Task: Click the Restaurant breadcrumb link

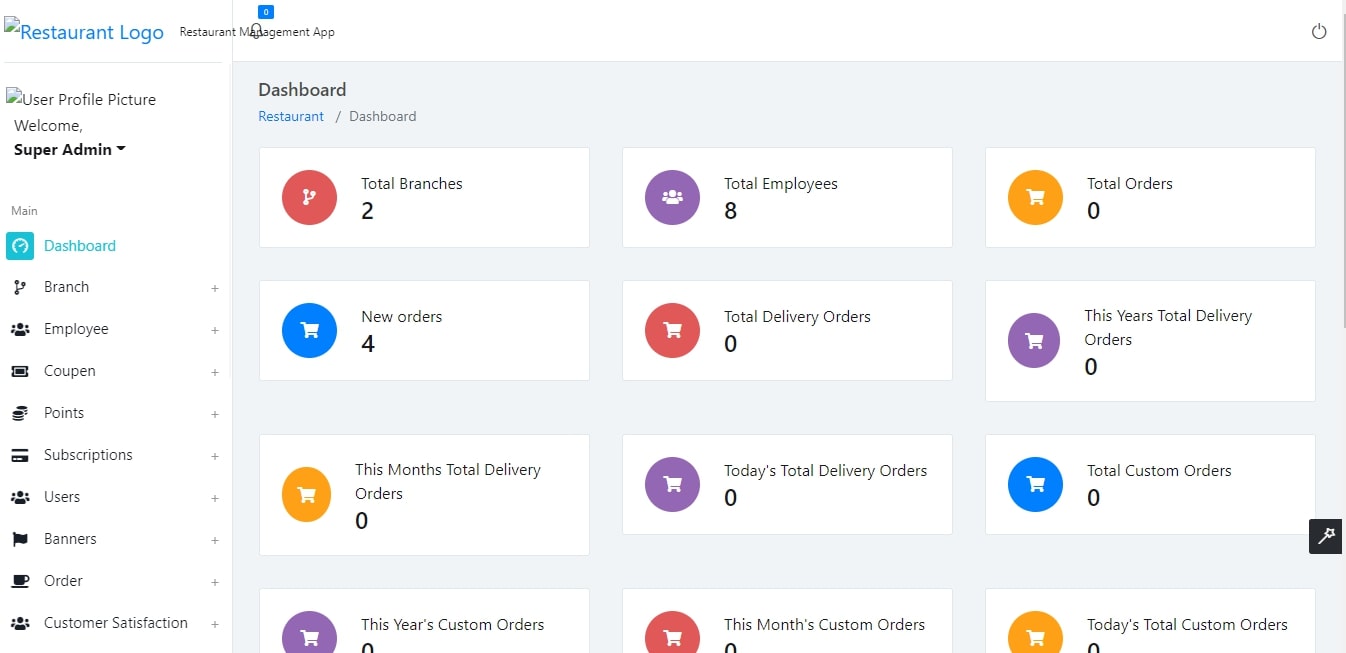Action: point(291,116)
